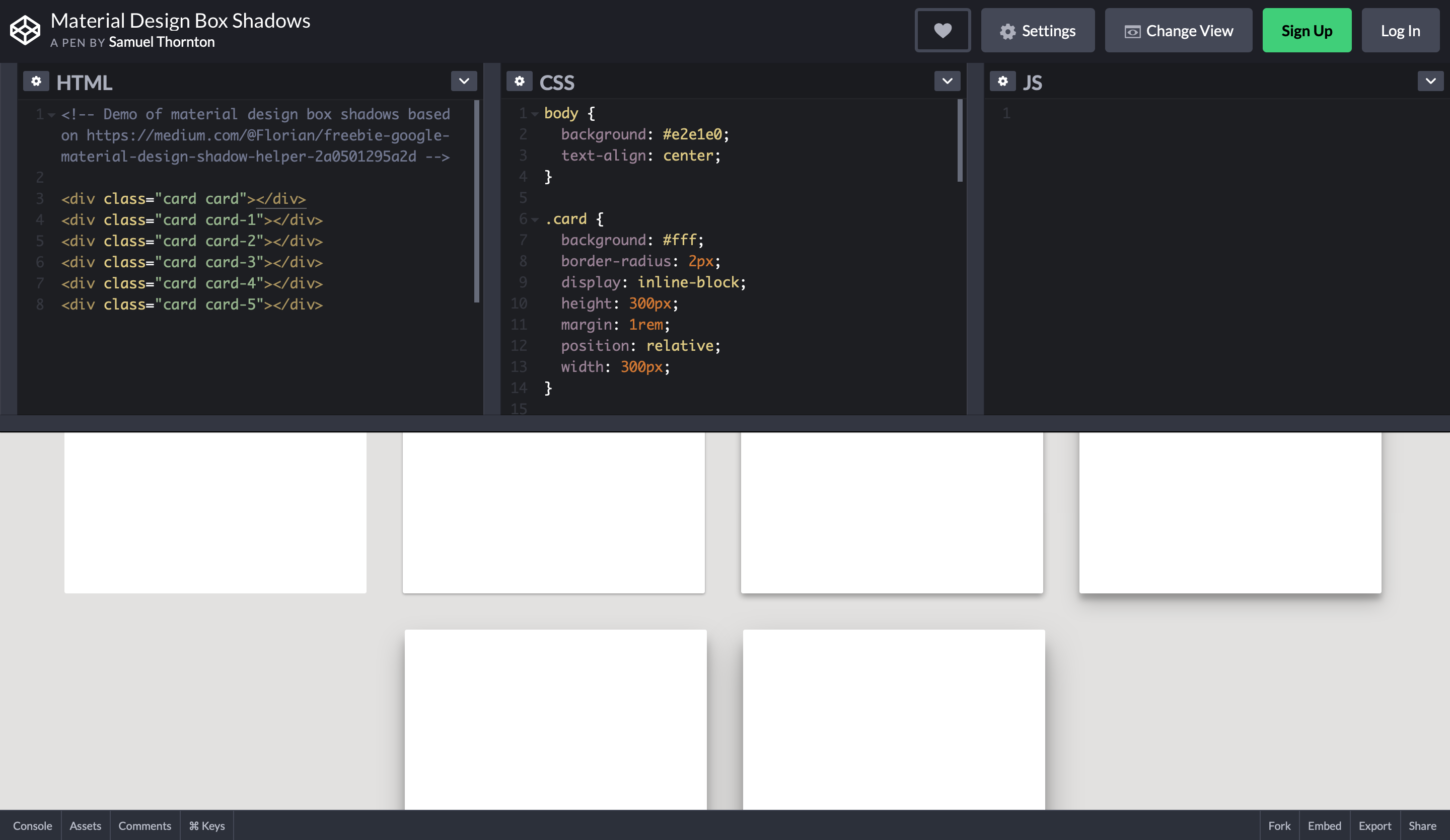
Task: Open HTML editor settings gear
Action: coord(36,82)
